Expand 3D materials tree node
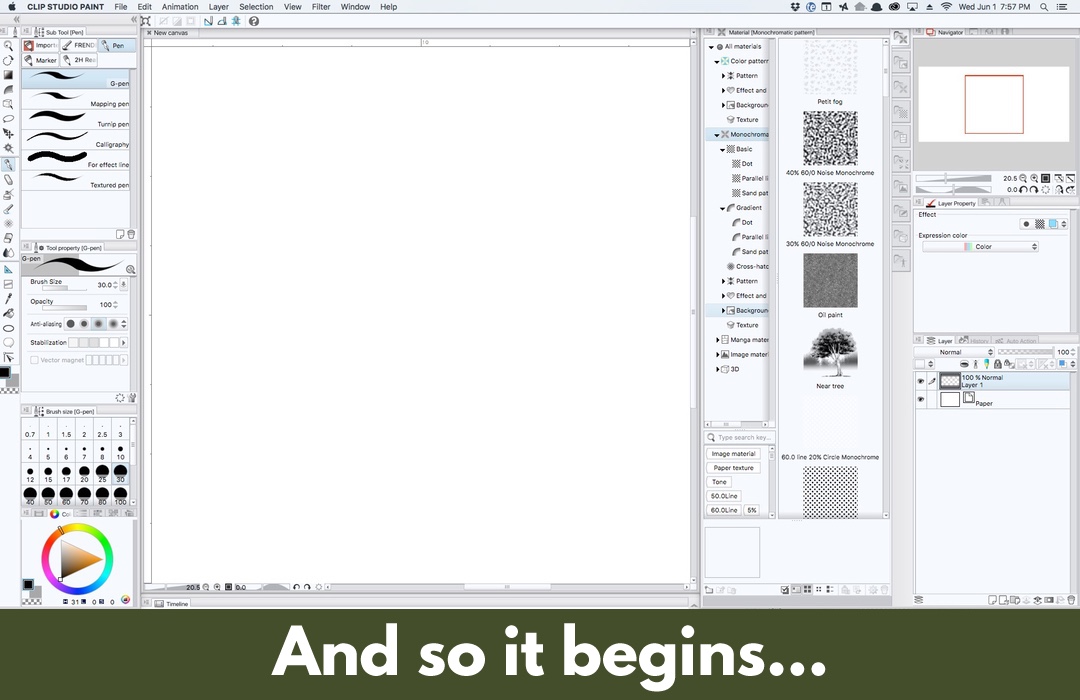1080x700 pixels. point(717,369)
